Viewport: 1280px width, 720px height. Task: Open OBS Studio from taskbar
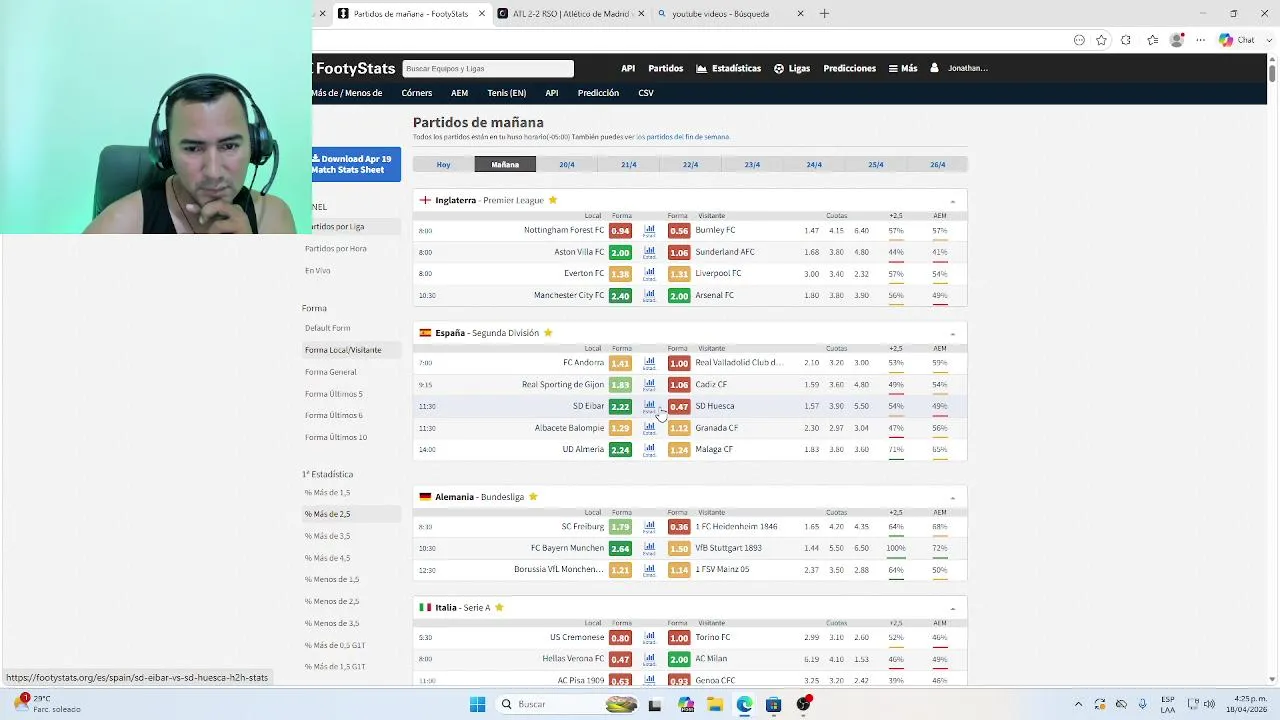tap(803, 704)
